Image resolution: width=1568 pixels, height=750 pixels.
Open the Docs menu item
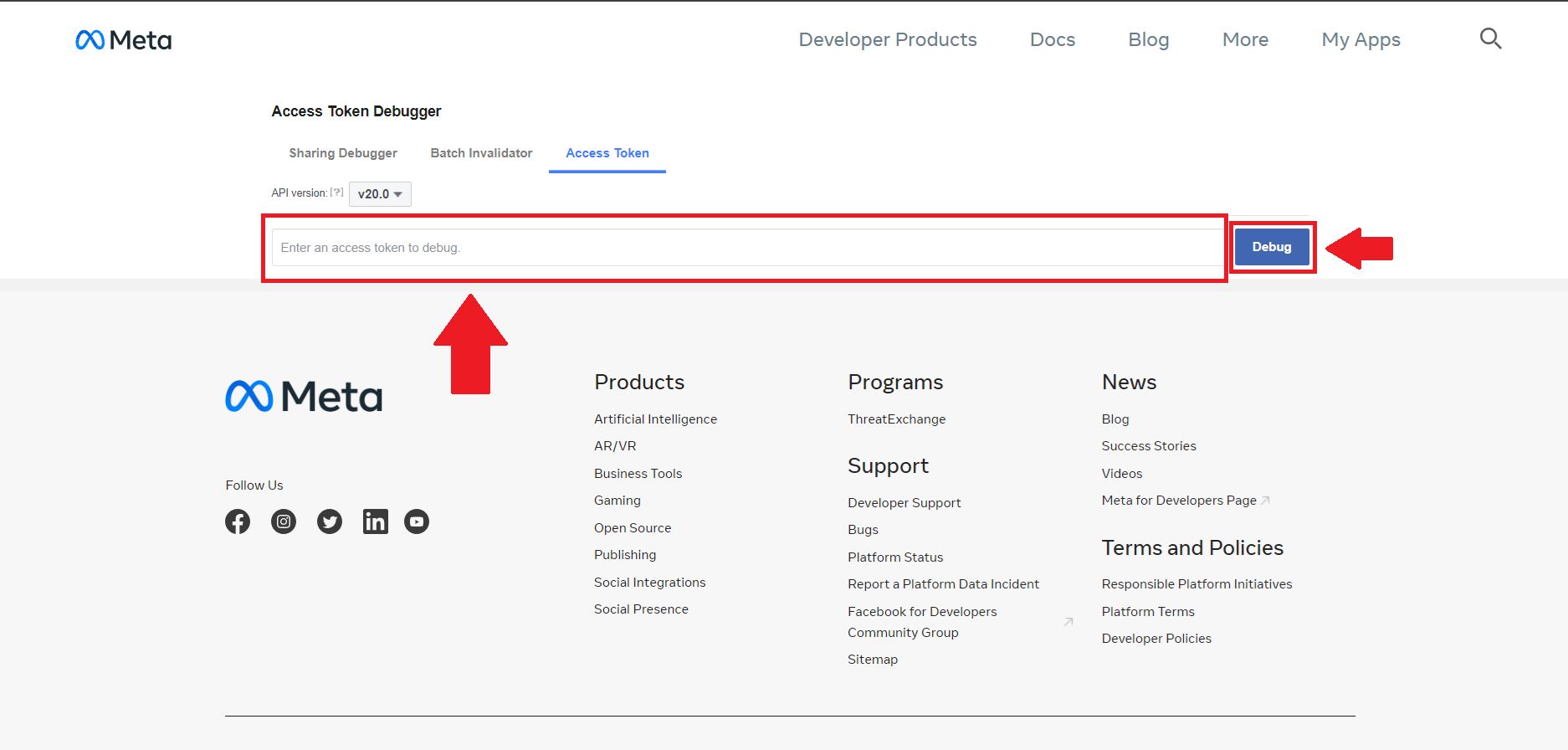(1053, 39)
